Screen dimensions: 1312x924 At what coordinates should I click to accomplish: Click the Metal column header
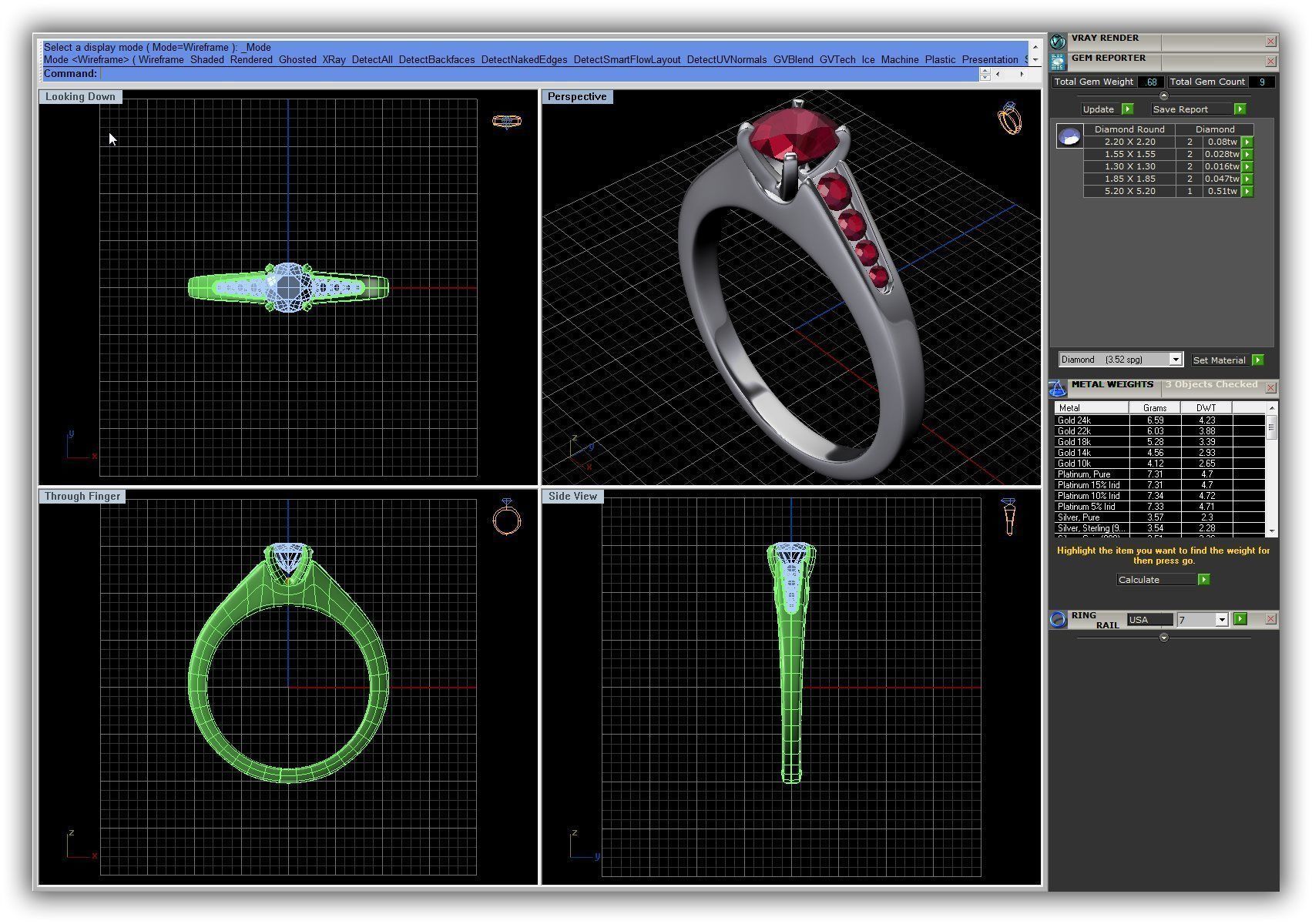(1092, 408)
